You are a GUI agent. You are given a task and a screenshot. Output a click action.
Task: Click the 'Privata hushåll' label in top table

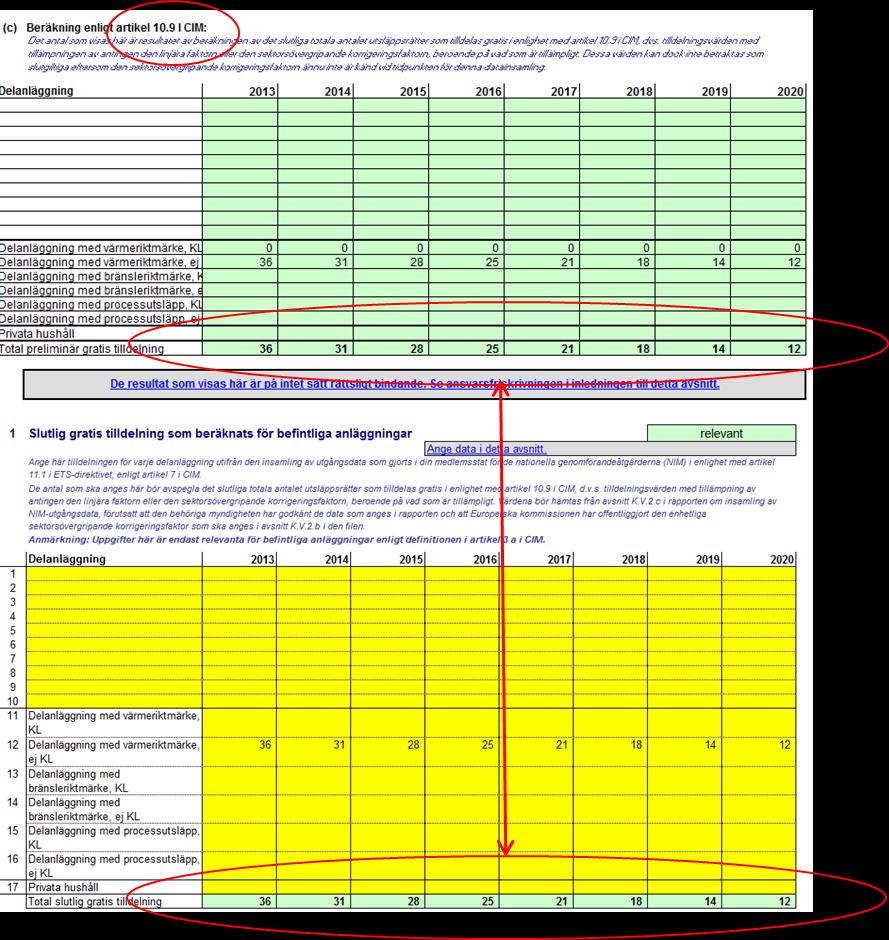[37, 334]
